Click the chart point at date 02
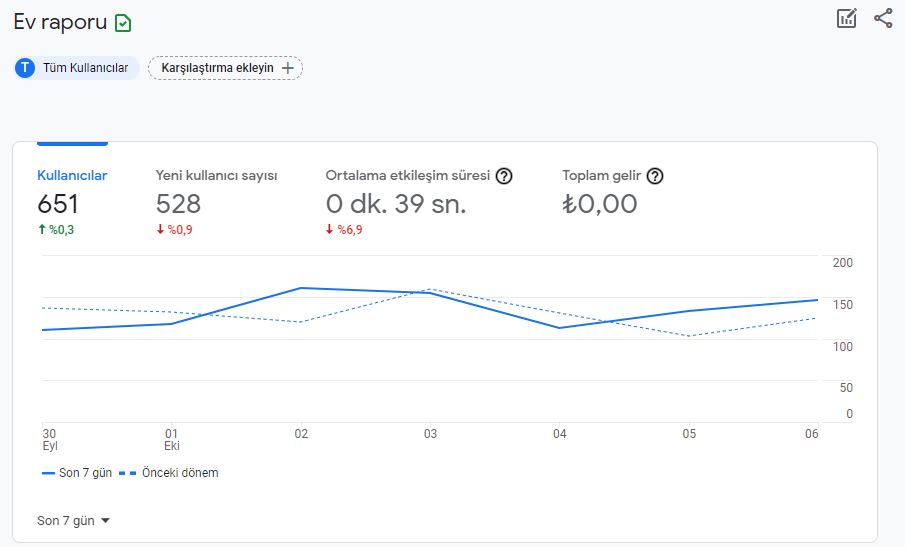Screen dimensions: 905x547 tap(301, 288)
